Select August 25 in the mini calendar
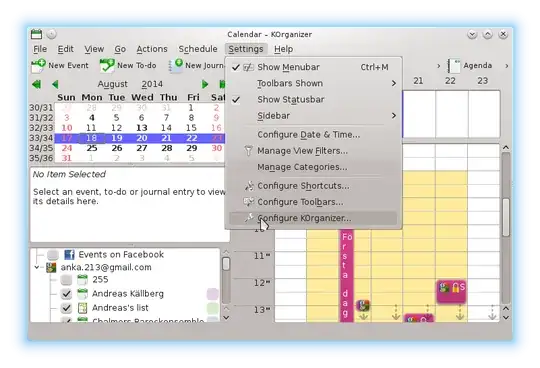 [x=91, y=148]
